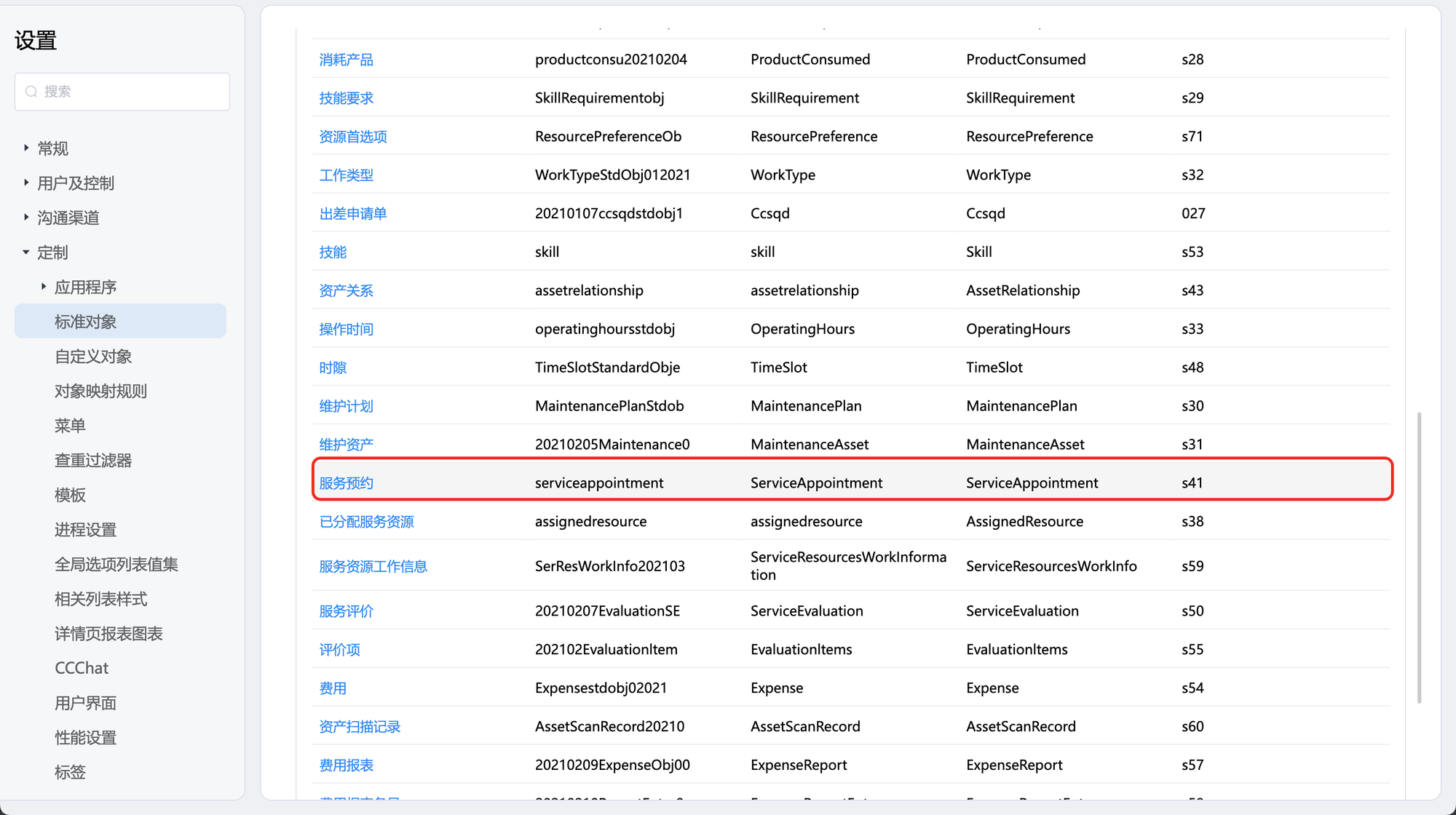
Task: Click the 已分配服务资源 link
Action: click(x=366, y=522)
